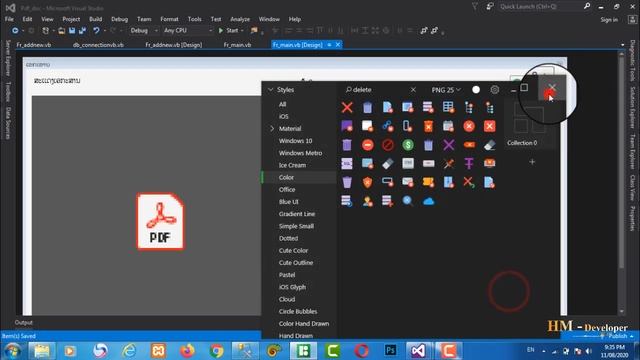Pick the delete document icon in first row

387,107
